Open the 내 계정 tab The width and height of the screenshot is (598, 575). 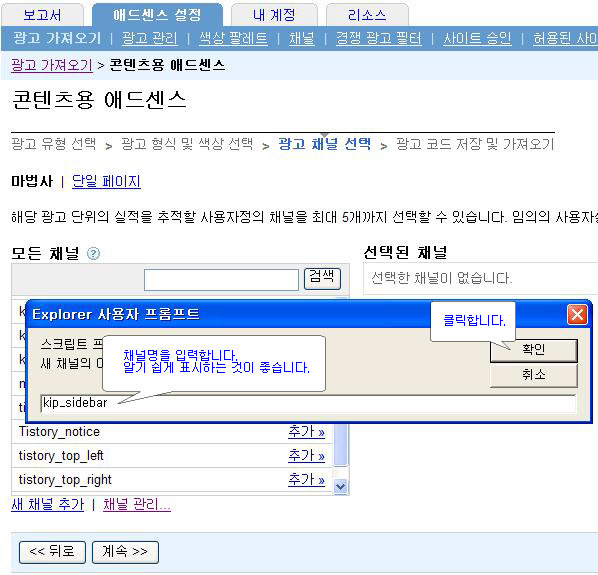coord(274,15)
